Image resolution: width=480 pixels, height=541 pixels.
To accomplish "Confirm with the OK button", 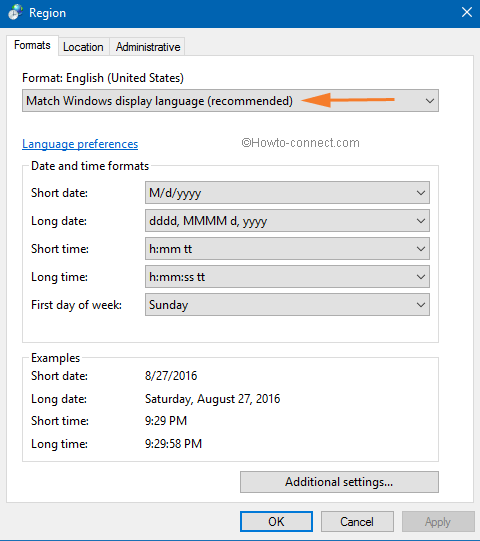I will pos(276,522).
